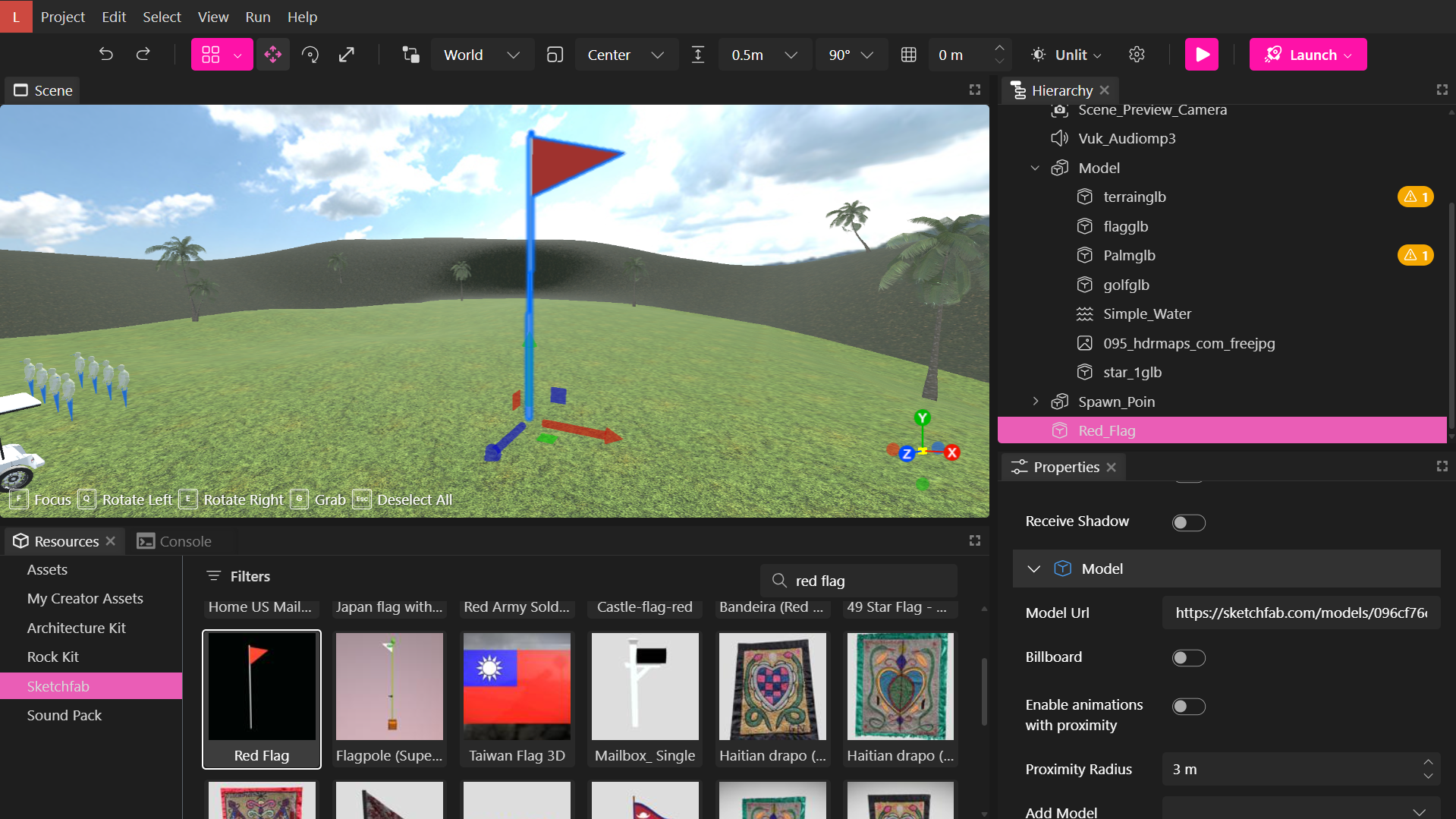Maximize the Scene panel

(975, 90)
